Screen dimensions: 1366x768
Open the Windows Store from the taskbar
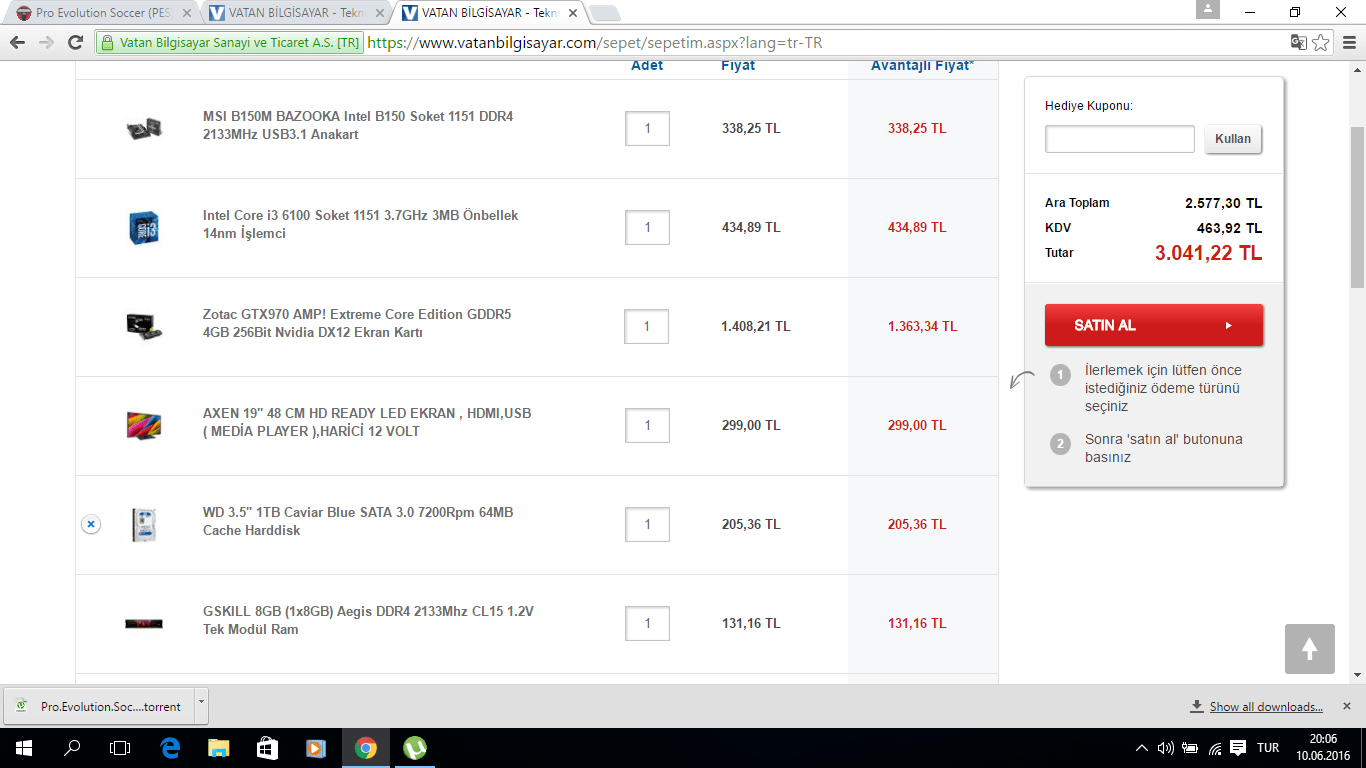pyautogui.click(x=267, y=748)
